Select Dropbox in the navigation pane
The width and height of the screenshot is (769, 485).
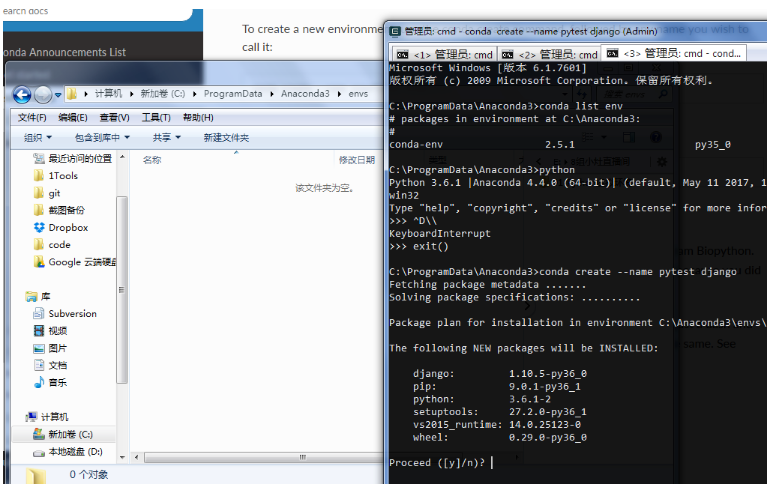coord(68,228)
